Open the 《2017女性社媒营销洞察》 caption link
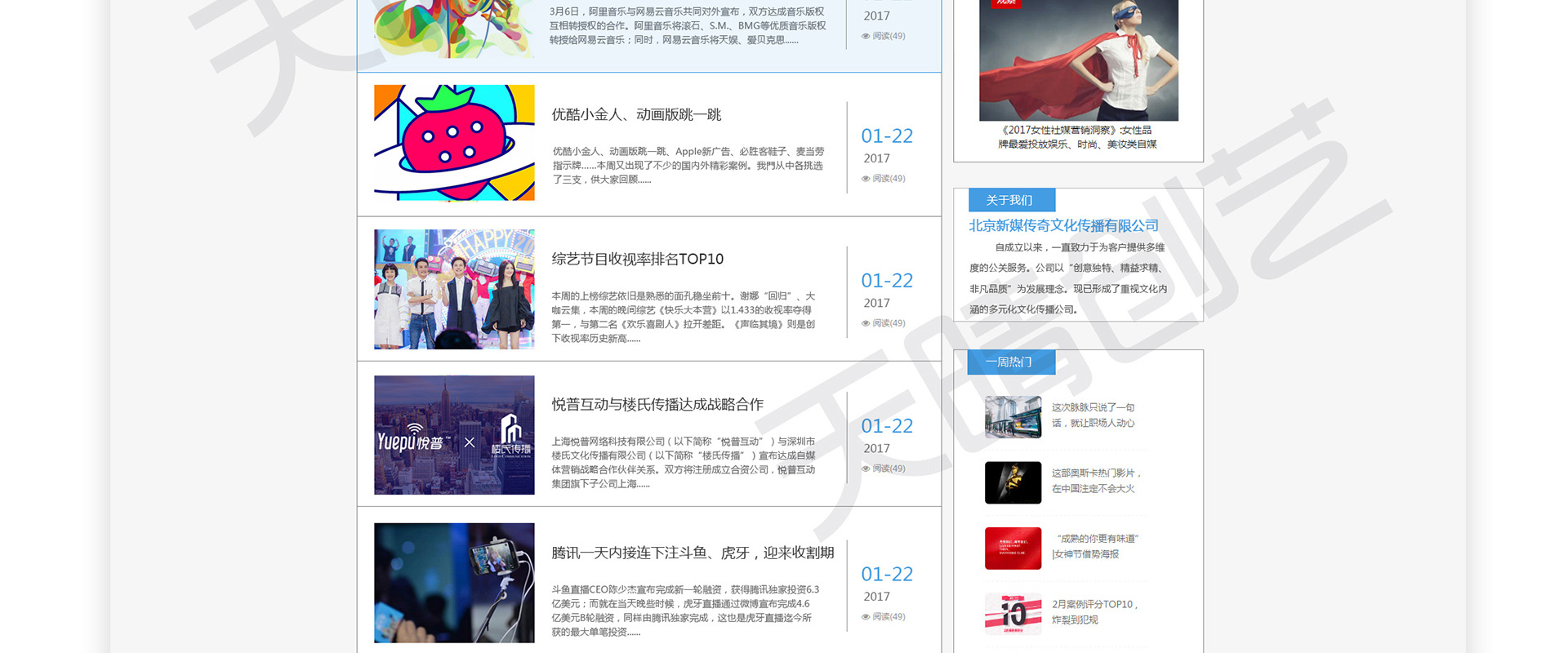Viewport: 1568px width, 653px height. pos(1077,137)
